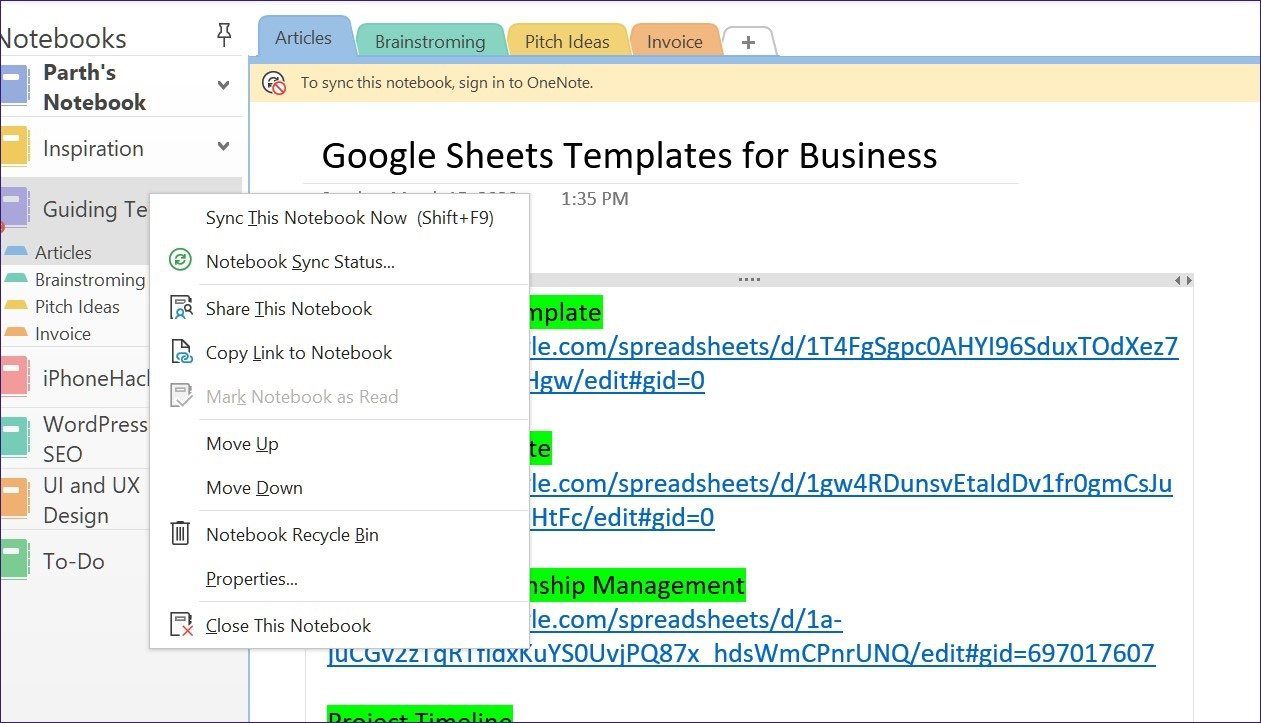Click the teal Brainstroming section icon in sidebar
1261x723 pixels.
(16, 279)
